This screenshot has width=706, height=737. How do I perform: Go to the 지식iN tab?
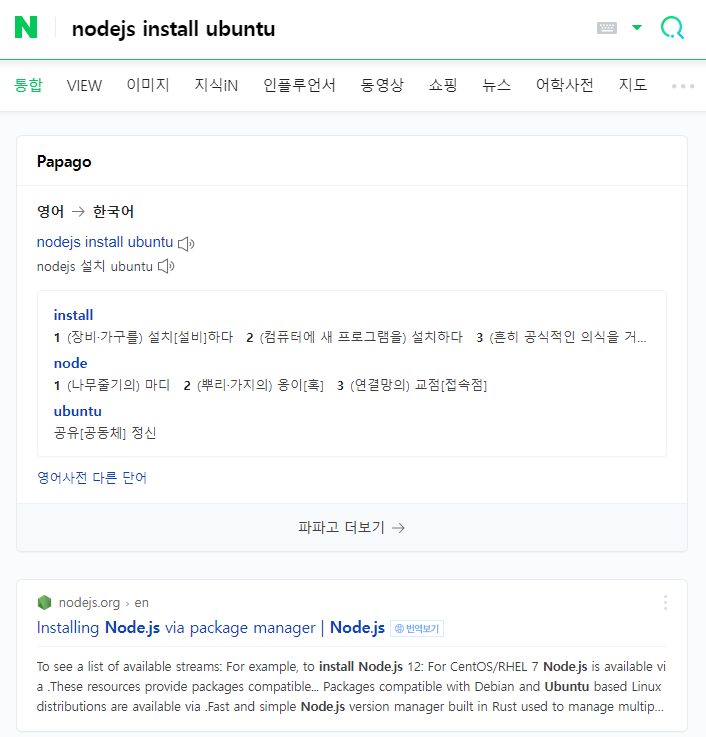pos(216,85)
